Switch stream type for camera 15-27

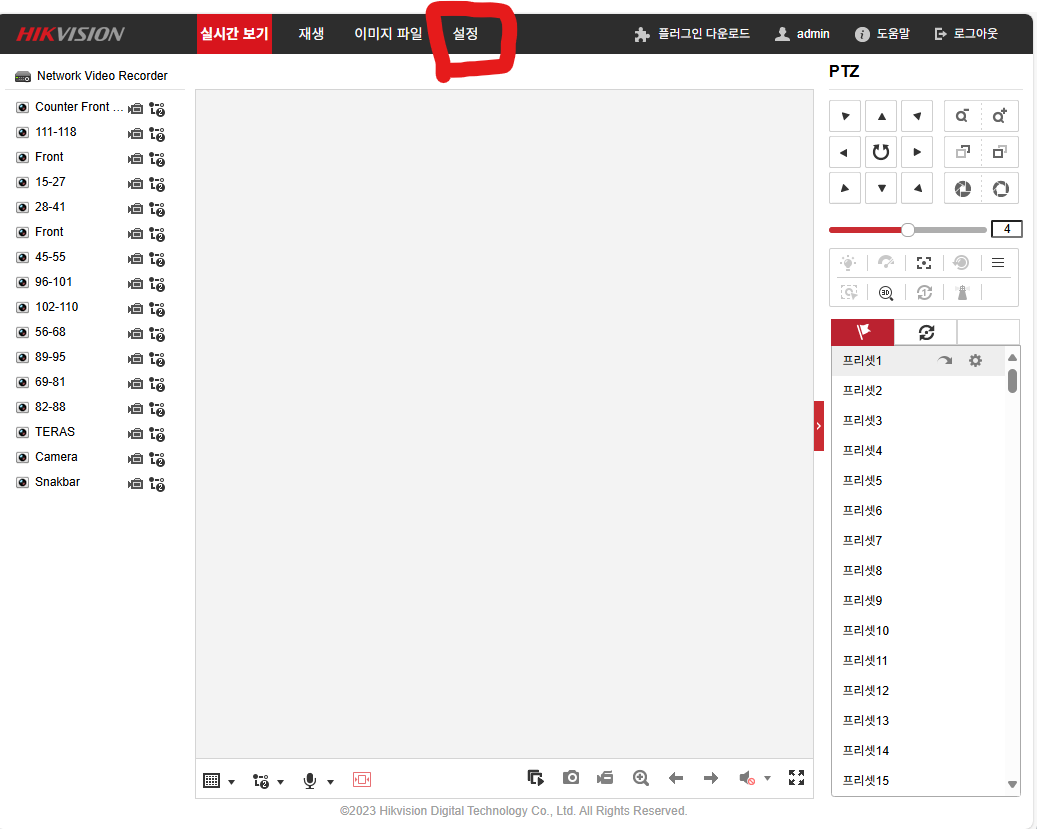click(157, 184)
